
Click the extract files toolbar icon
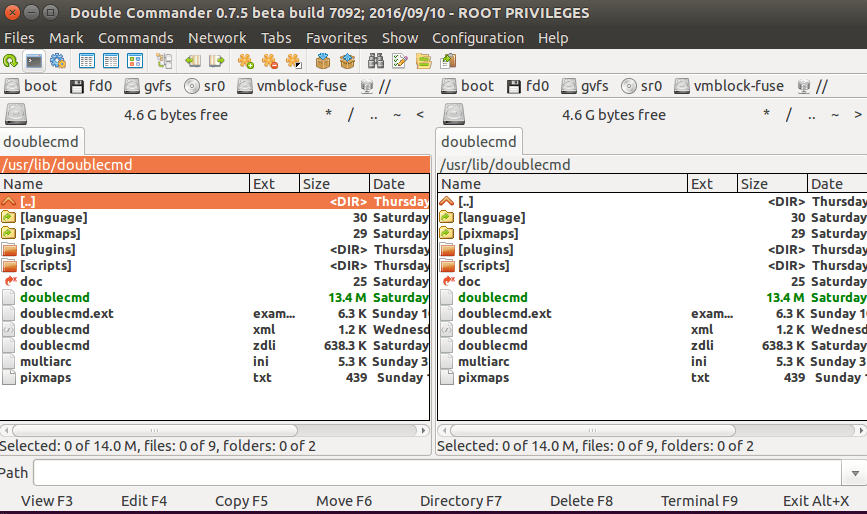[346, 61]
